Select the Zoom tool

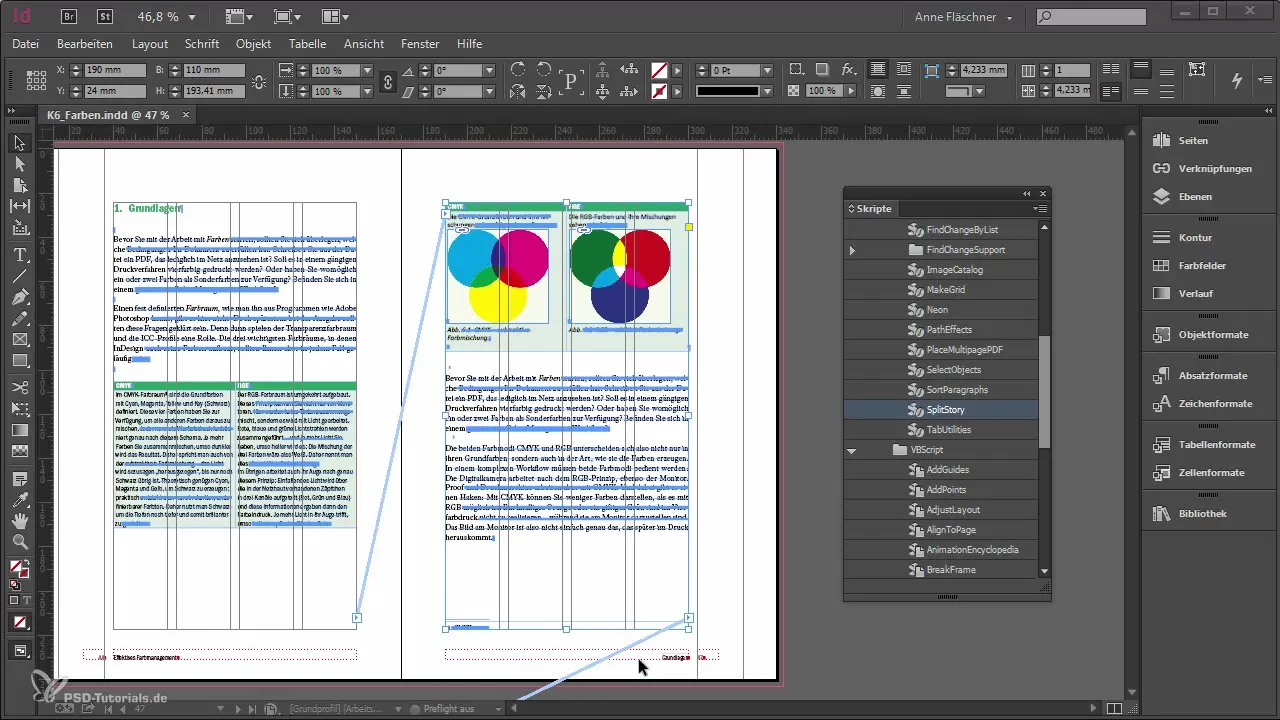click(20, 542)
